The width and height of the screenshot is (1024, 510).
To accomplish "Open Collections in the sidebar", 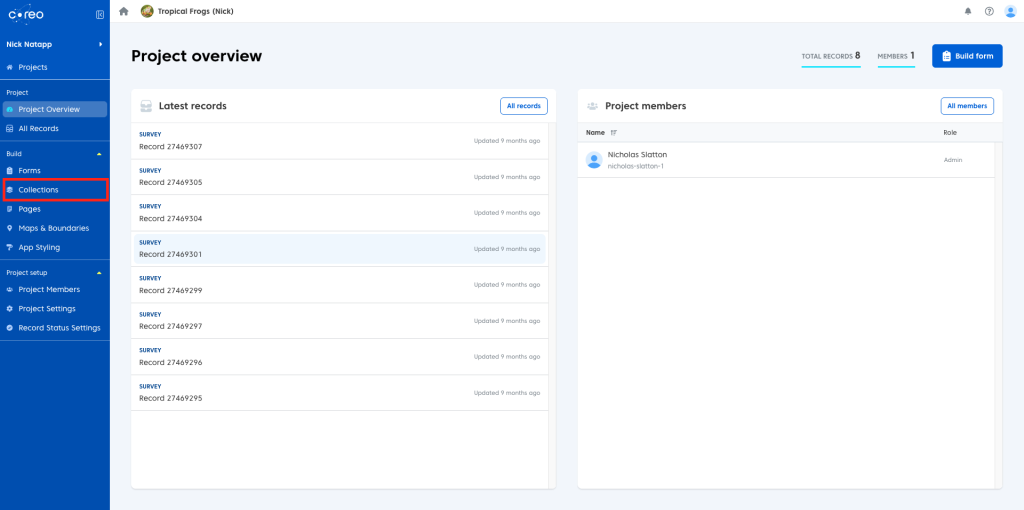I will [38, 190].
